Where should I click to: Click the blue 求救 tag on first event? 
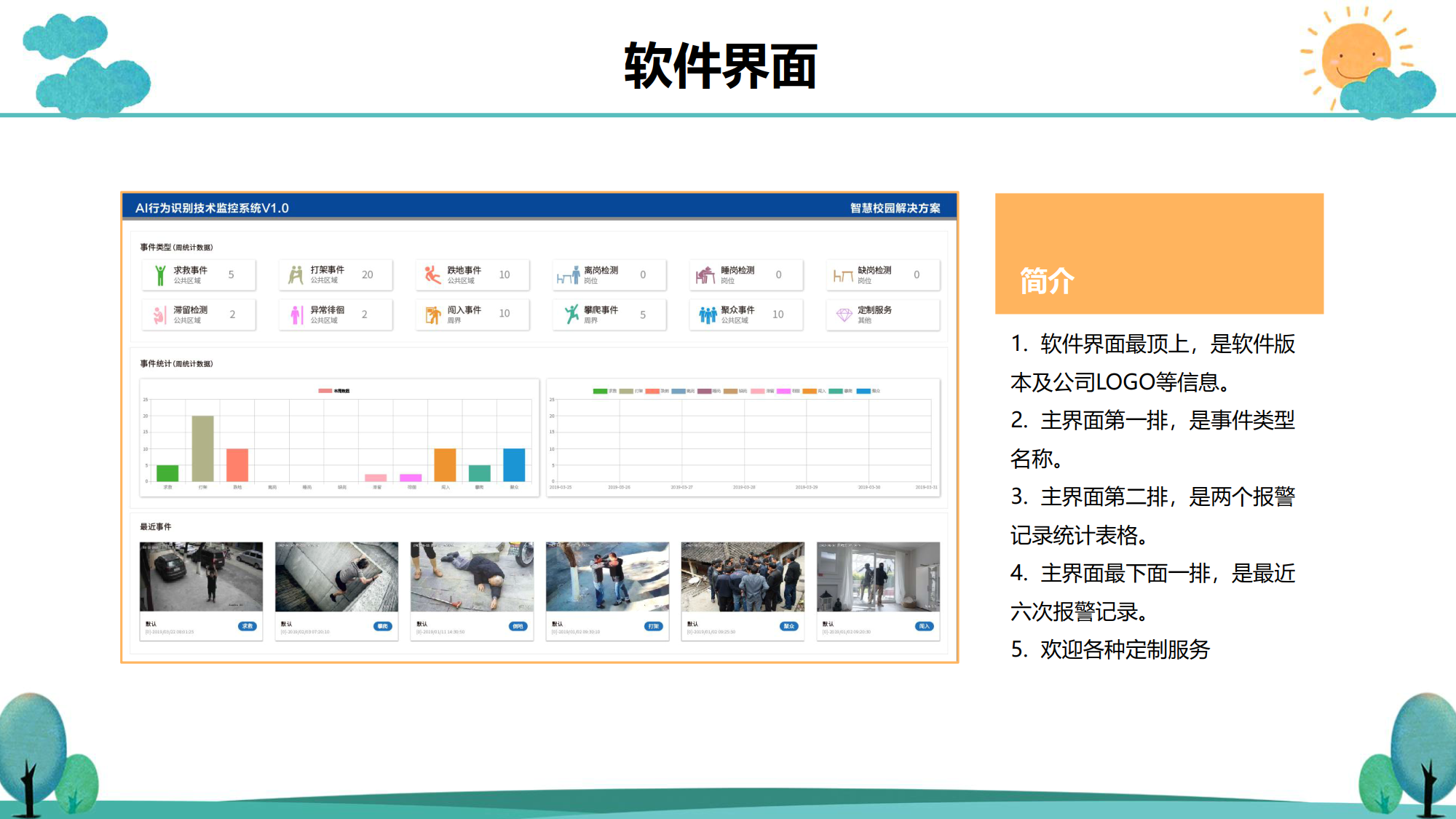248,626
